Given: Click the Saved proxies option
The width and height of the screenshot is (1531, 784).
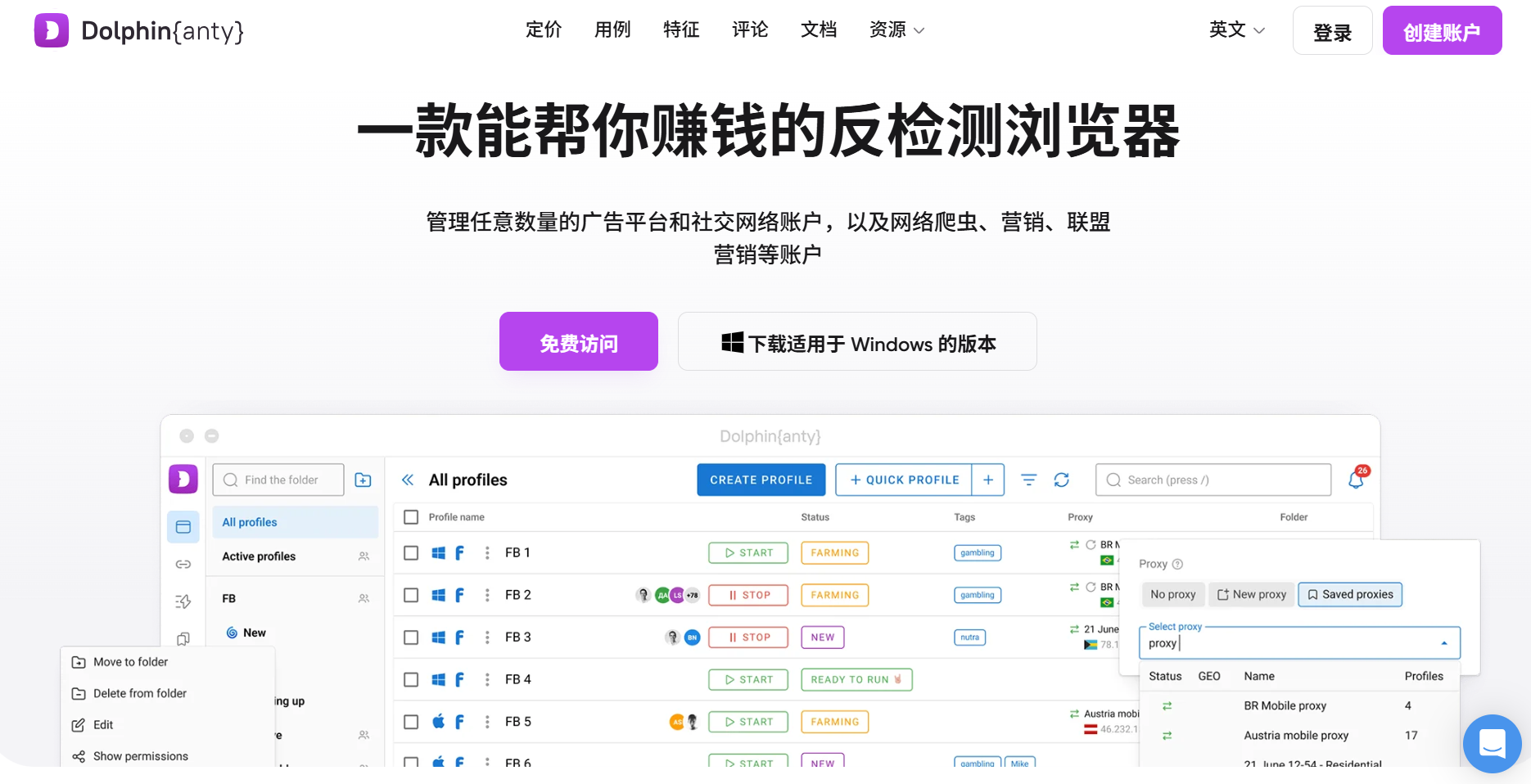Looking at the screenshot, I should pyautogui.click(x=1349, y=594).
